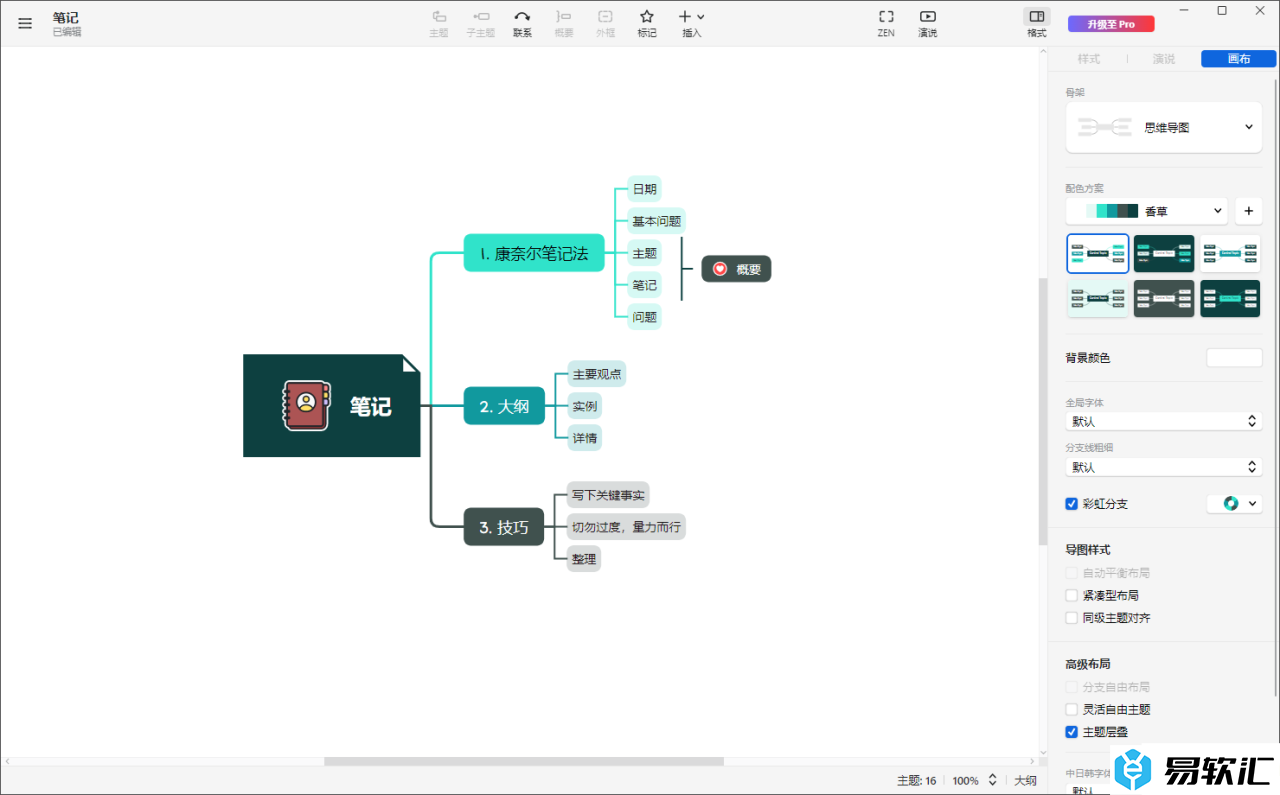Open the zoom level stepper next to 100%

[992, 780]
